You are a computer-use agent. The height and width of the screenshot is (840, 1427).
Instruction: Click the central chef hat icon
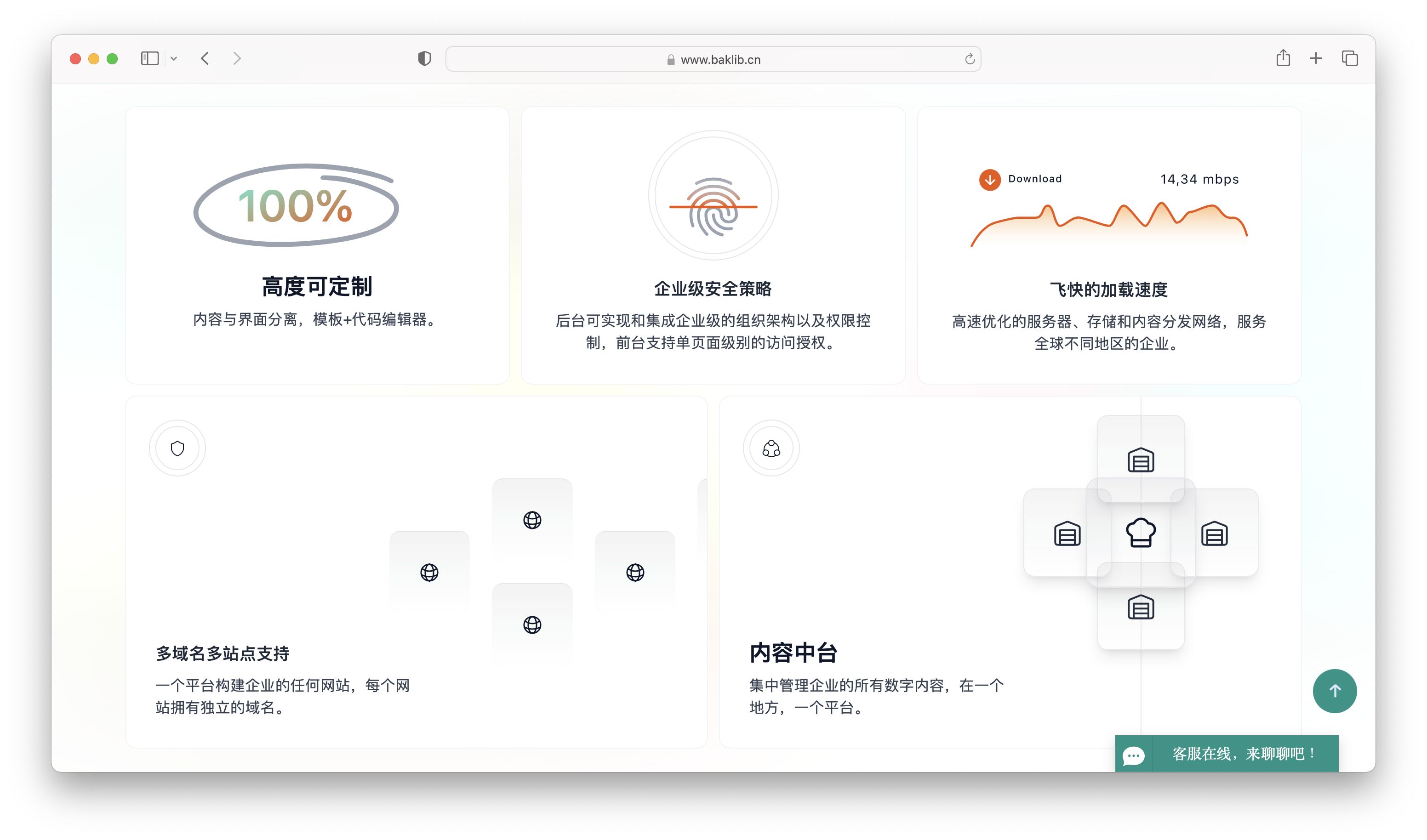(1141, 533)
